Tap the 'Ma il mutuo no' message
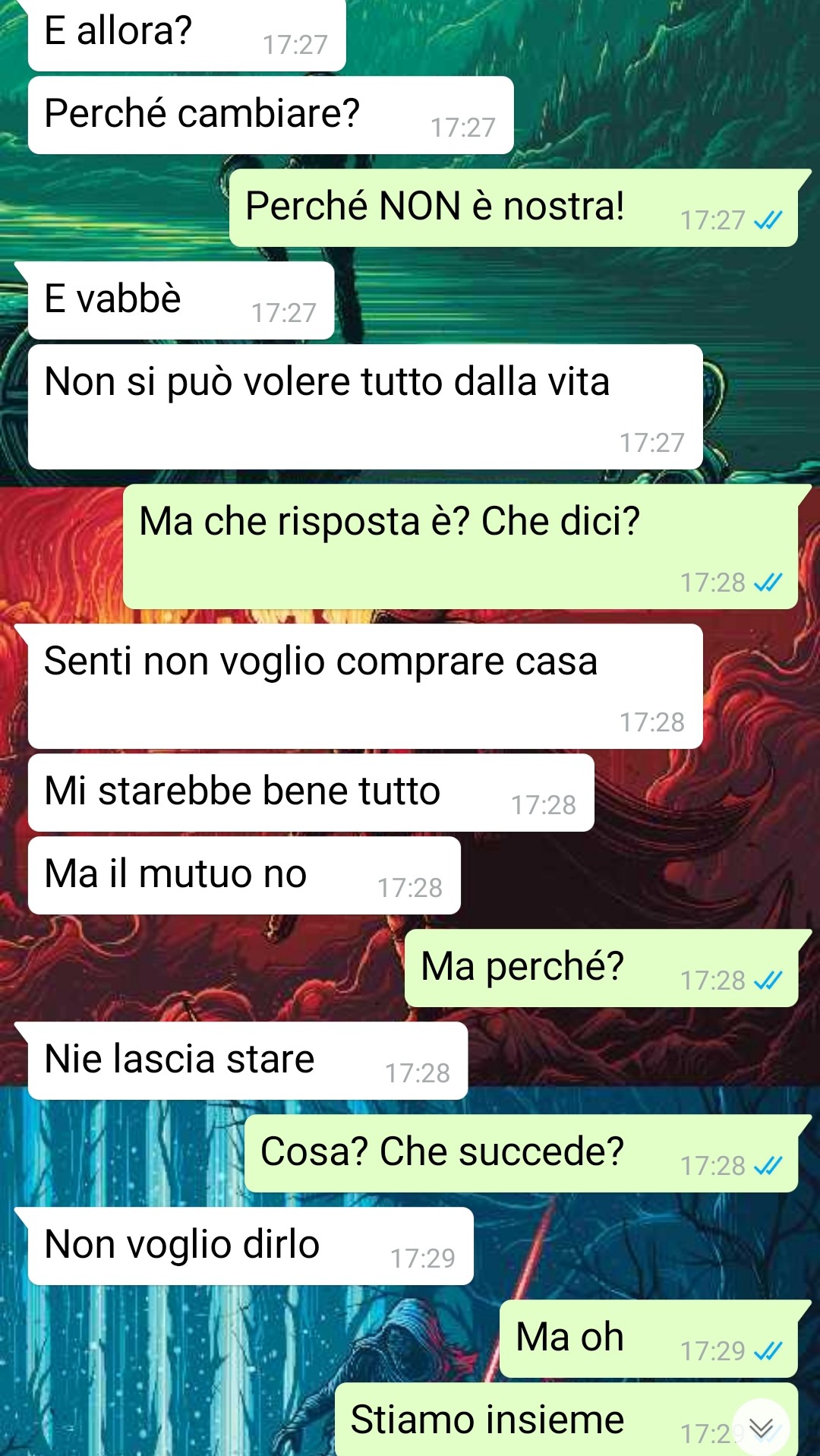The height and width of the screenshot is (1456, 820). coord(244,876)
